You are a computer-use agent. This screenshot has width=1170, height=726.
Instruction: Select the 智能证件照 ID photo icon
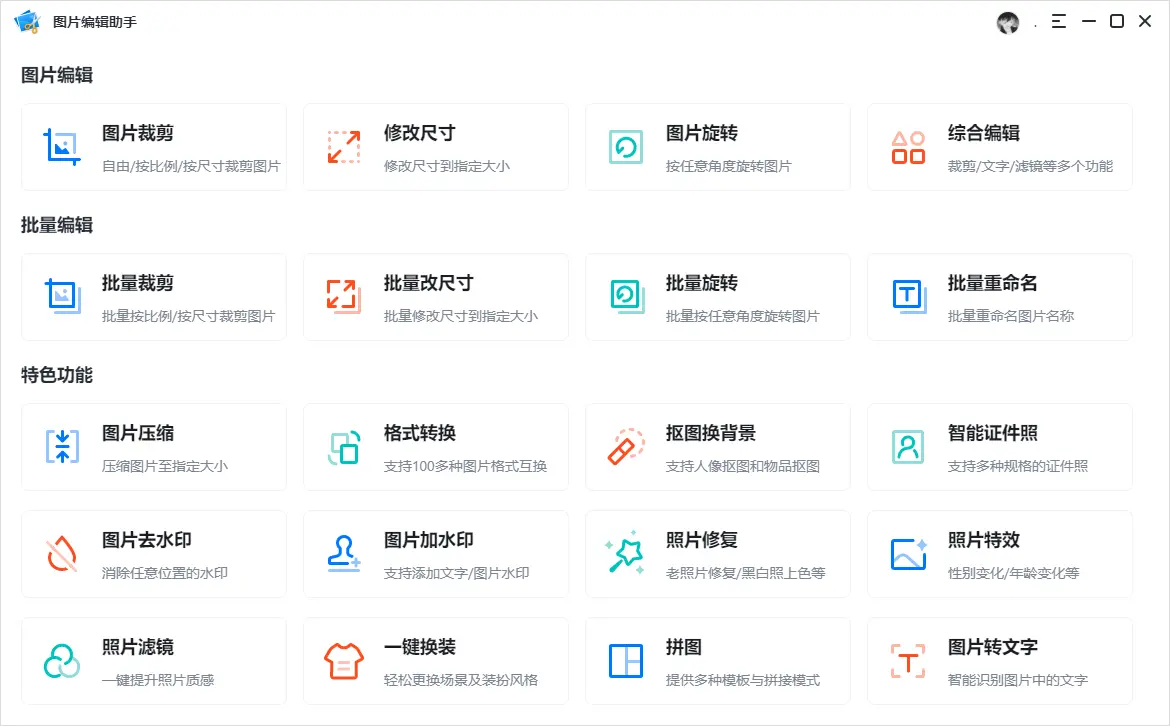pyautogui.click(x=908, y=447)
